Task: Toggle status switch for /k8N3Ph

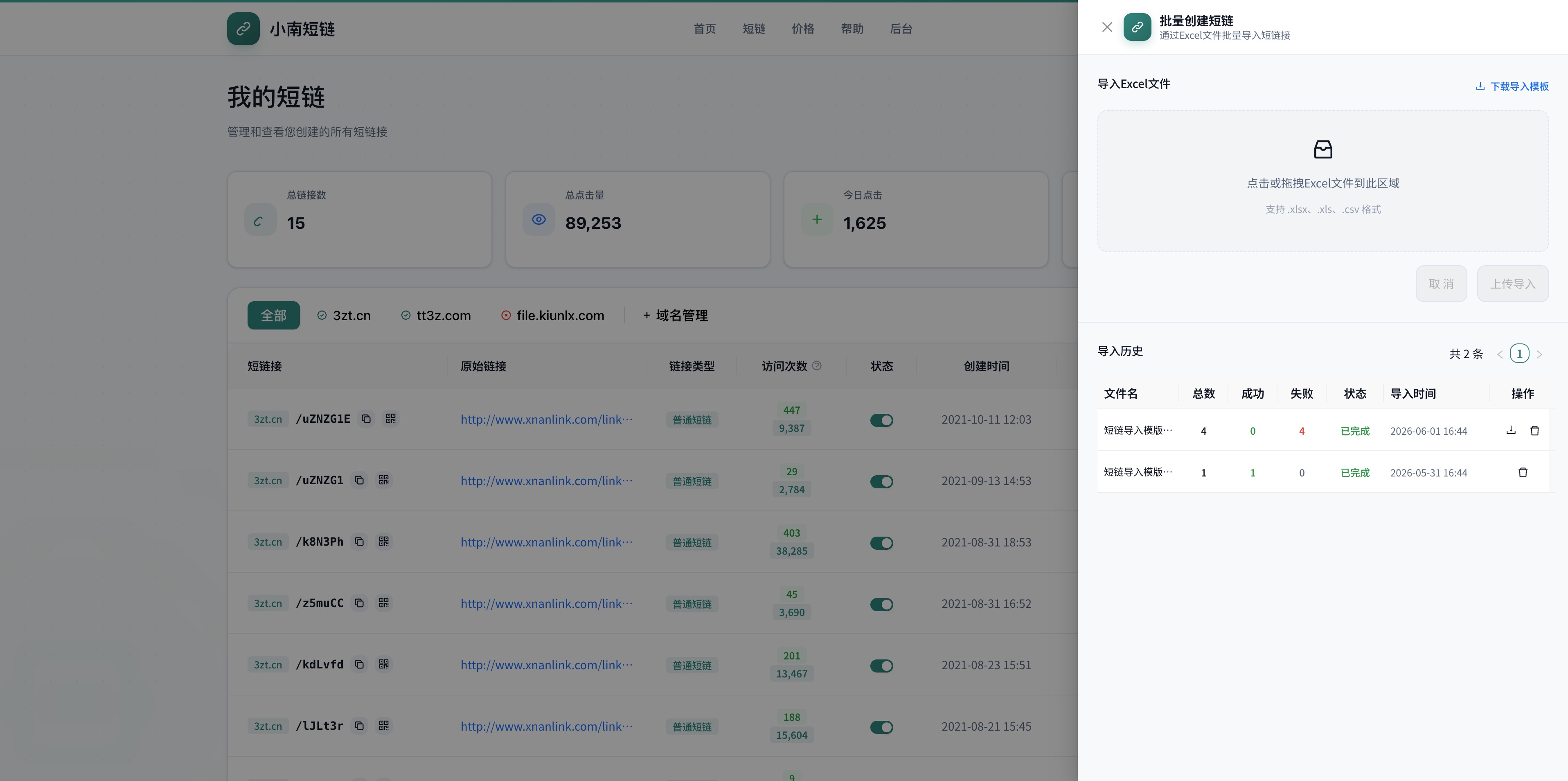Action: pyautogui.click(x=881, y=543)
